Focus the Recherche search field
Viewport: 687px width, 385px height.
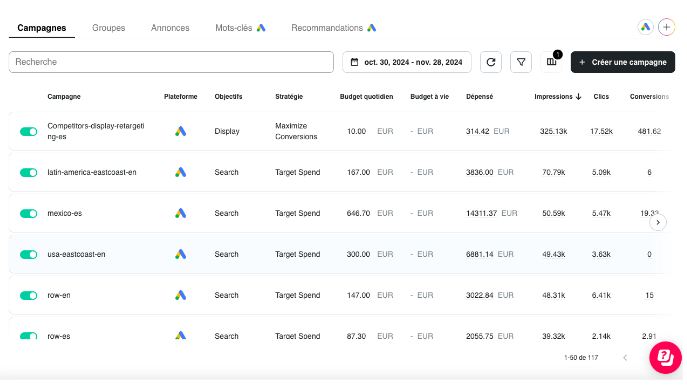coord(171,62)
